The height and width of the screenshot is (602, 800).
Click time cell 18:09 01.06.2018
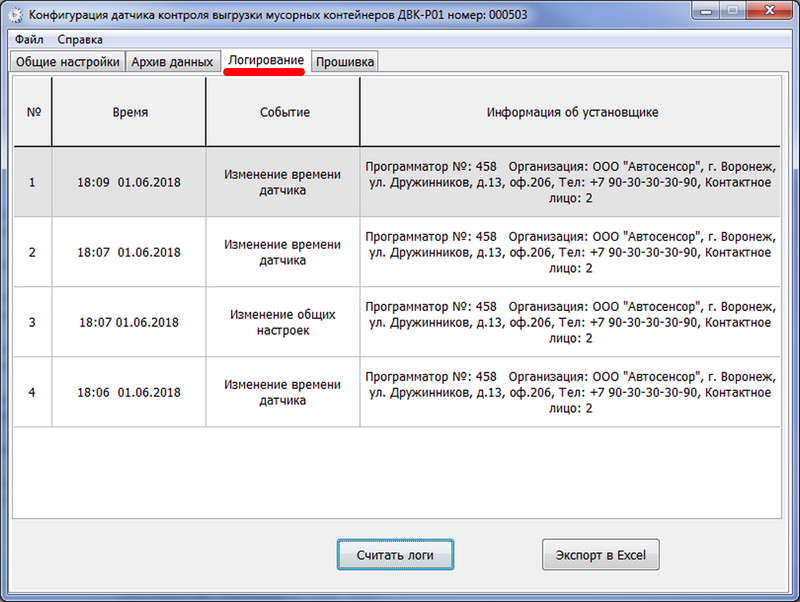tap(129, 182)
